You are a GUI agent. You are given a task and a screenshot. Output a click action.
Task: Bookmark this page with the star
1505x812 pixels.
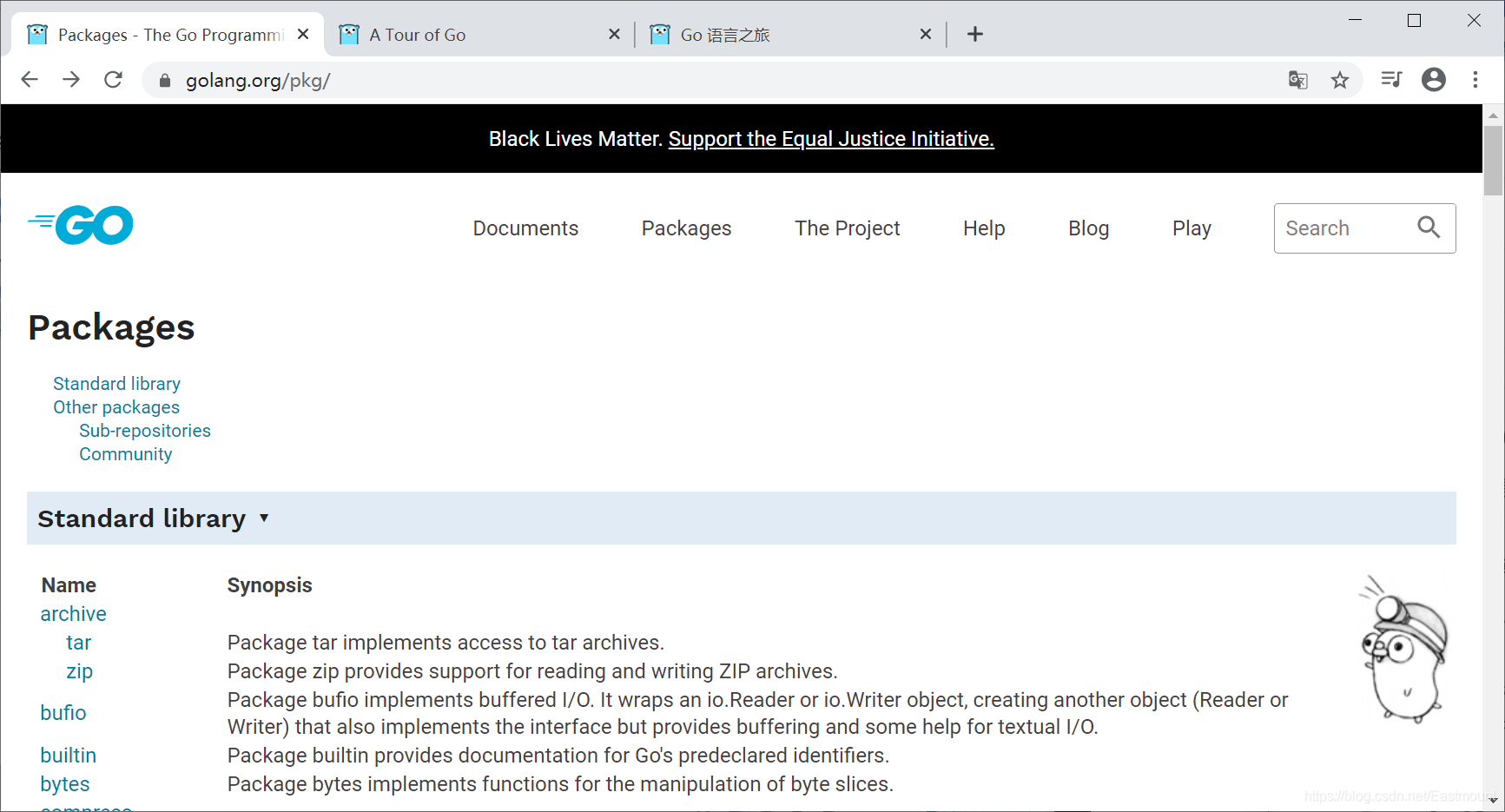[x=1340, y=80]
